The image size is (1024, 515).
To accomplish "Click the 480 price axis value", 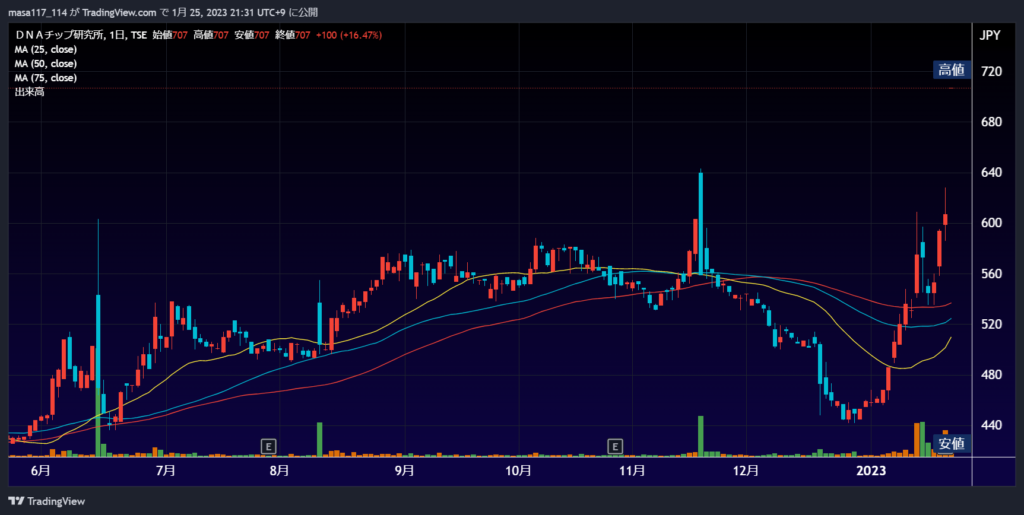I will pyautogui.click(x=991, y=375).
